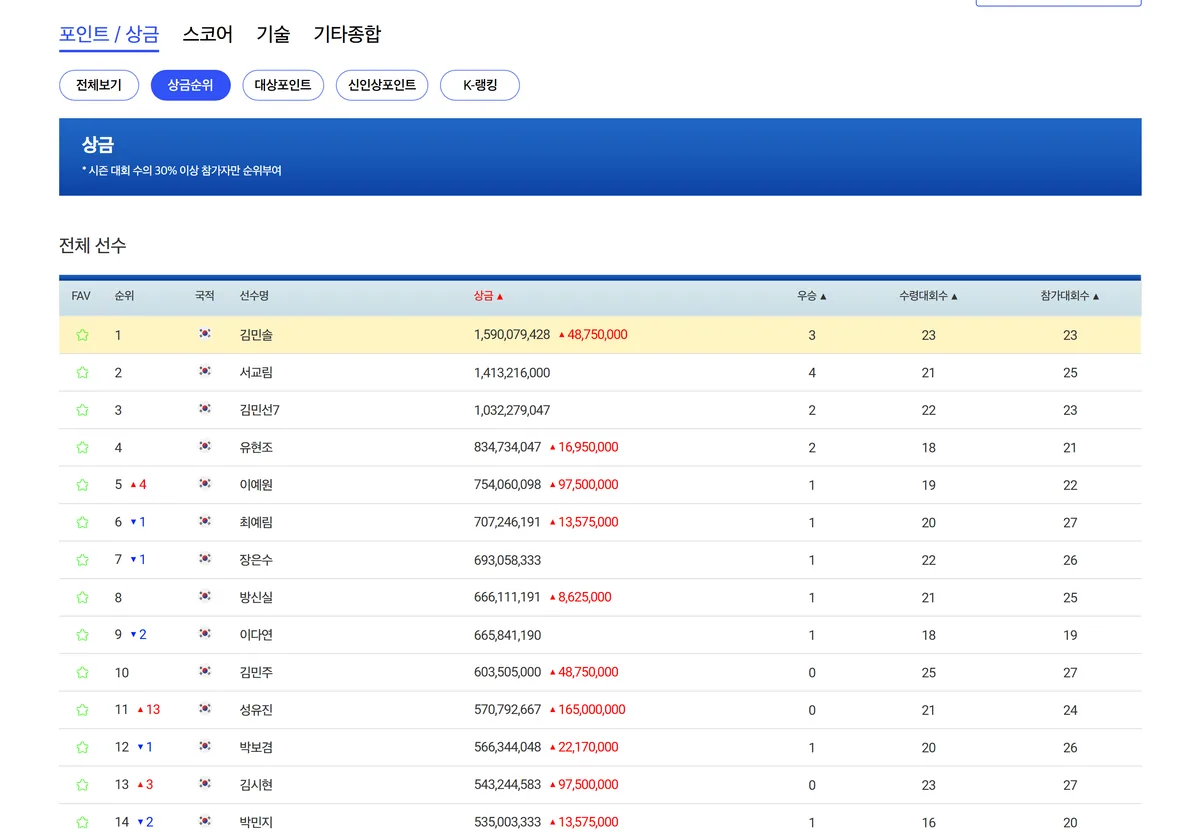Favorite star for 김민솔 row
The image size is (1200, 833).
pos(82,335)
